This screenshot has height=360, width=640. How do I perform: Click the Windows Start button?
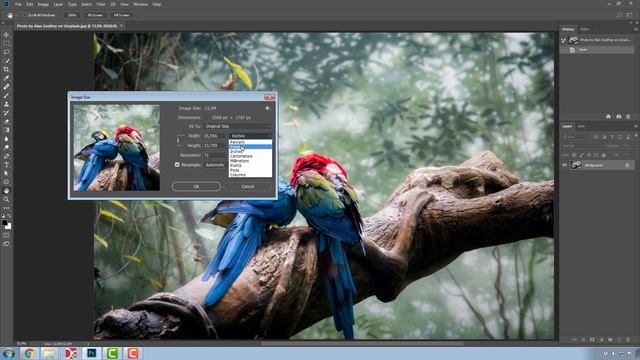tap(9, 353)
